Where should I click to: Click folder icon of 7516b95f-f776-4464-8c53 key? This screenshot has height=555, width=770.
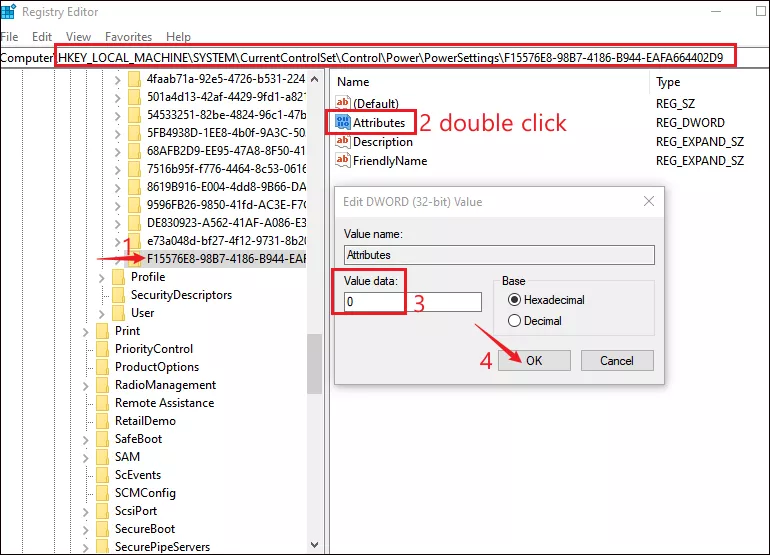coord(134,169)
